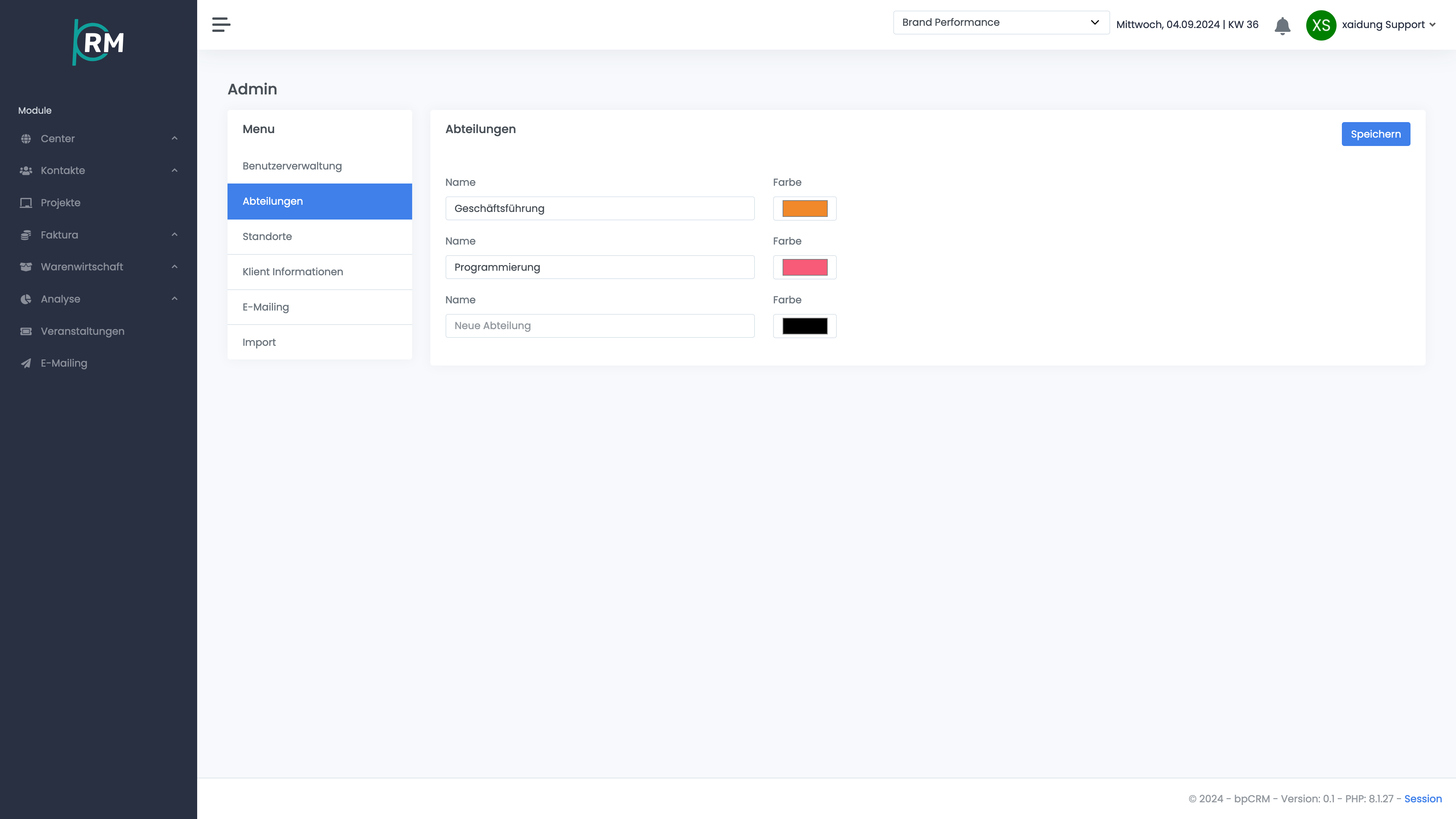Click the Module section label
This screenshot has width=1456, height=819.
(35, 111)
